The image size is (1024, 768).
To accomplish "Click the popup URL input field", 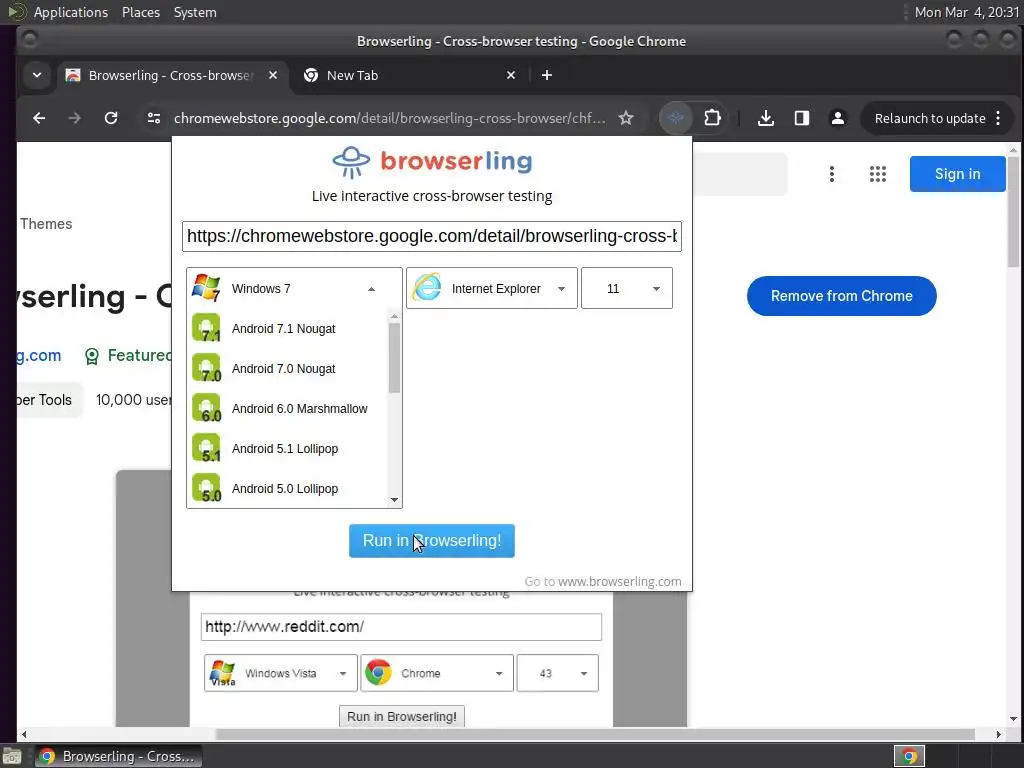I will click(x=432, y=236).
